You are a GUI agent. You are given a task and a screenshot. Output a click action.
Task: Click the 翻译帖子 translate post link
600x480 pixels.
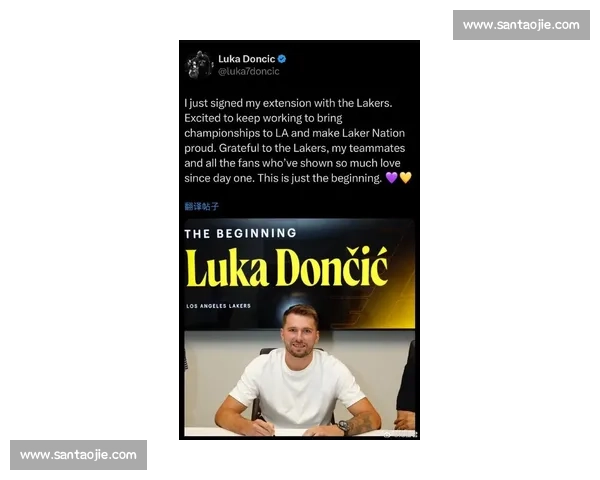pos(201,206)
